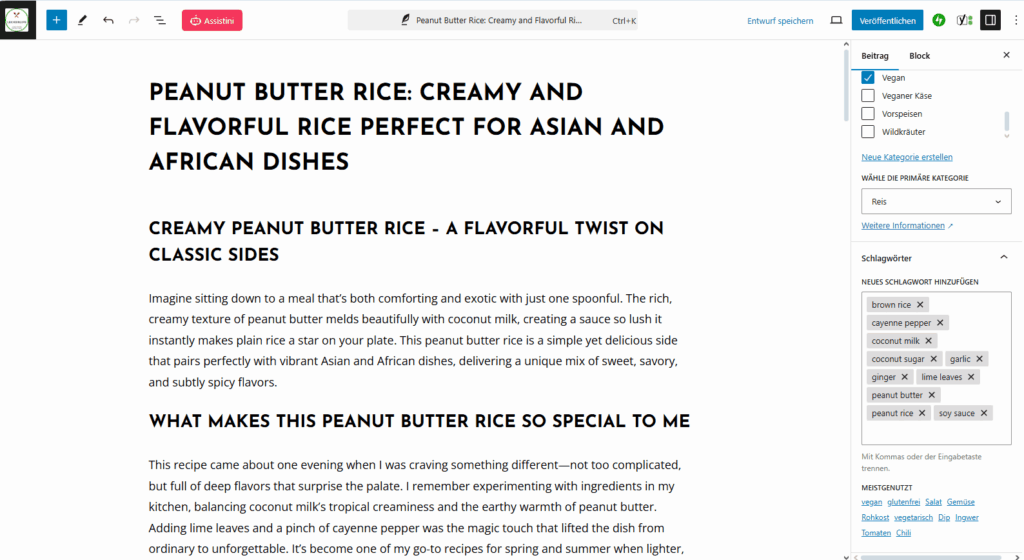Click the green Jetpack icon
Image resolution: width=1024 pixels, height=560 pixels.
click(938, 20)
